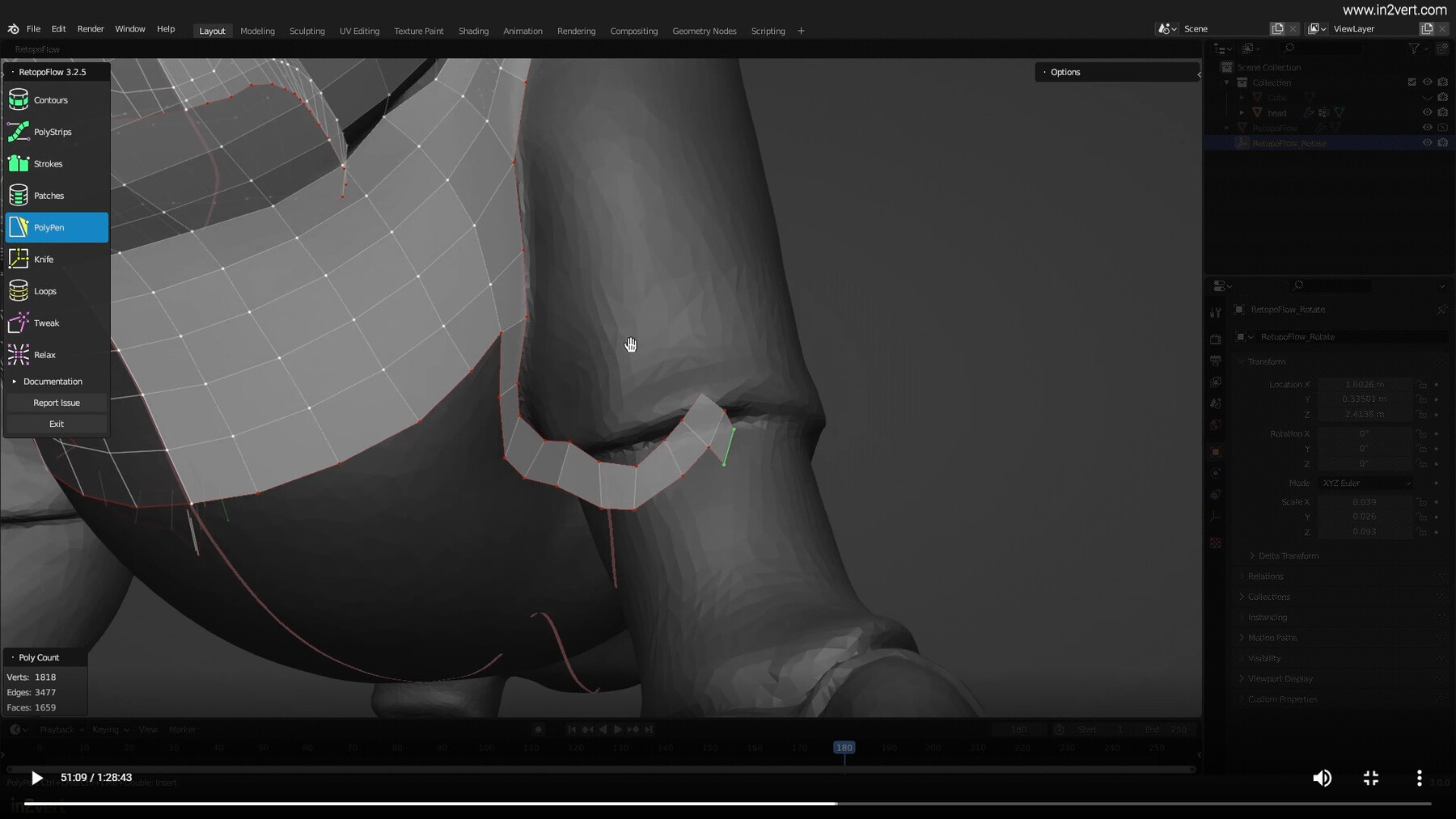The width and height of the screenshot is (1456, 819).
Task: Exit RetopoFlow via the Exit button
Action: 56,423
